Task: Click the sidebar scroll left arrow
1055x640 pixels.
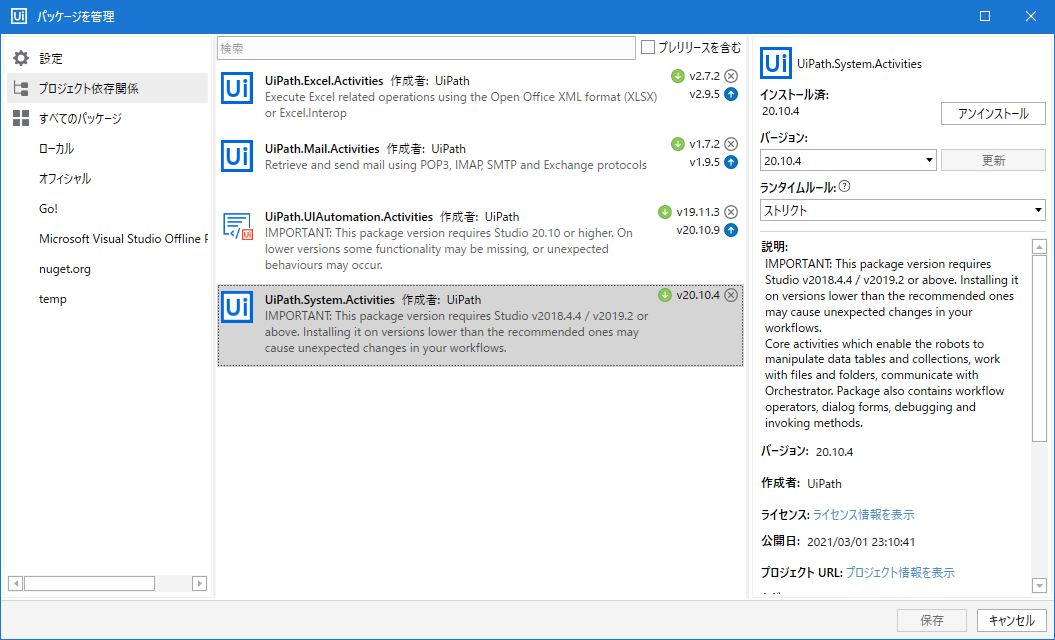Action: (x=15, y=583)
